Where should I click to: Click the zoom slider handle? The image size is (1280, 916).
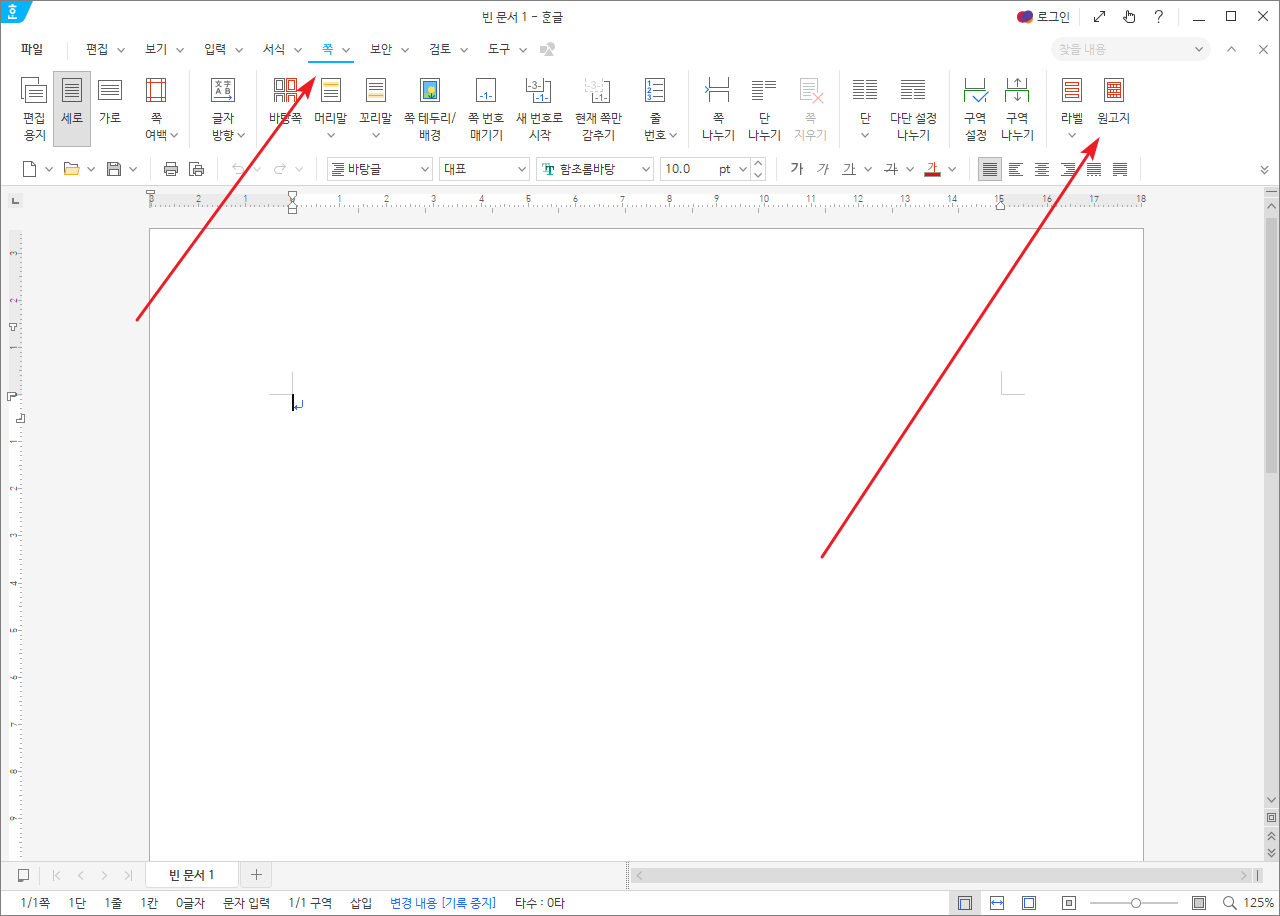[x=1136, y=903]
